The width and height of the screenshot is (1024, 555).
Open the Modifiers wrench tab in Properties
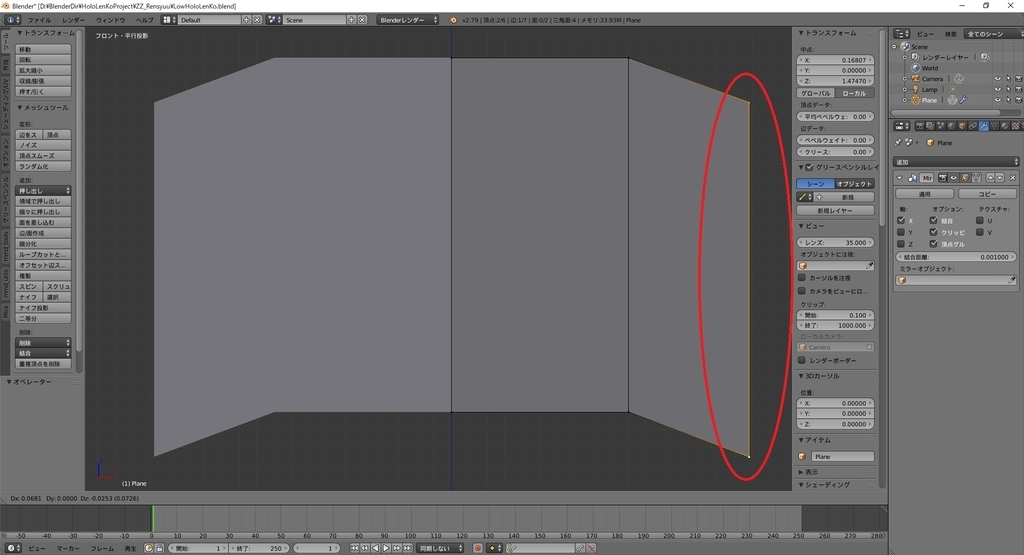pos(984,125)
